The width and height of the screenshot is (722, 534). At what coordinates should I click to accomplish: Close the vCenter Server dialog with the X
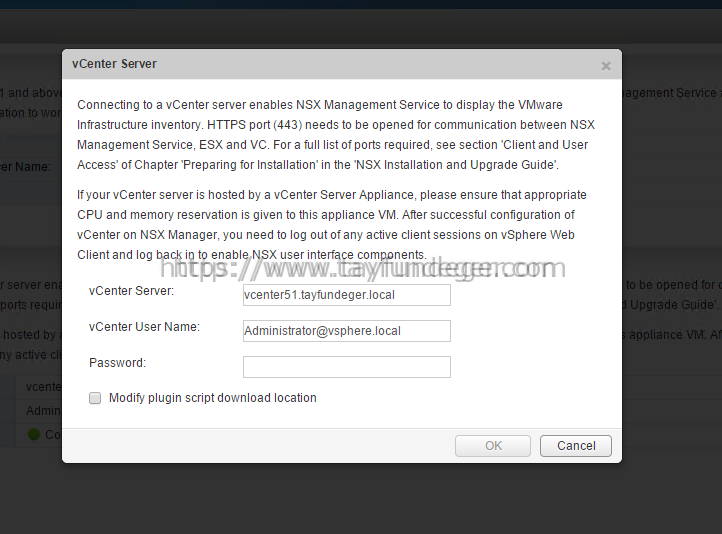pyautogui.click(x=606, y=66)
